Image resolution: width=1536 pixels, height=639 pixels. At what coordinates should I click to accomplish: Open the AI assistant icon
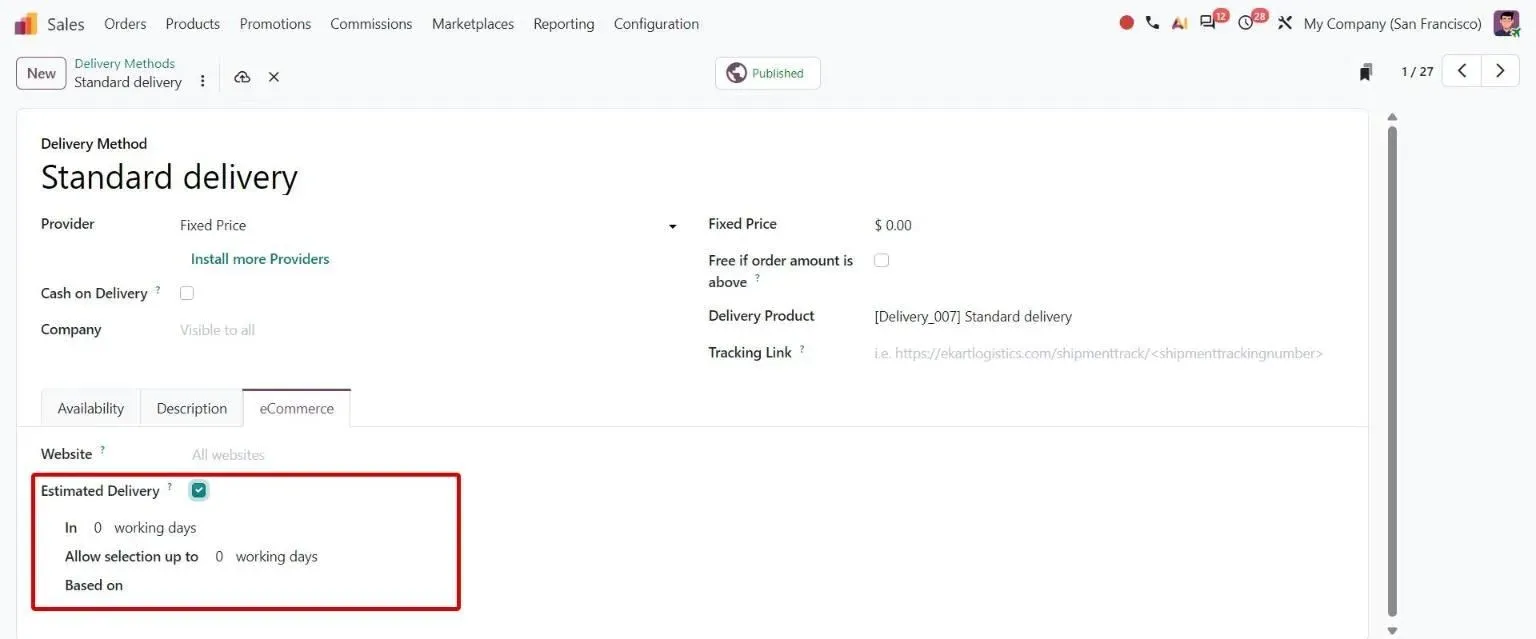click(1180, 23)
